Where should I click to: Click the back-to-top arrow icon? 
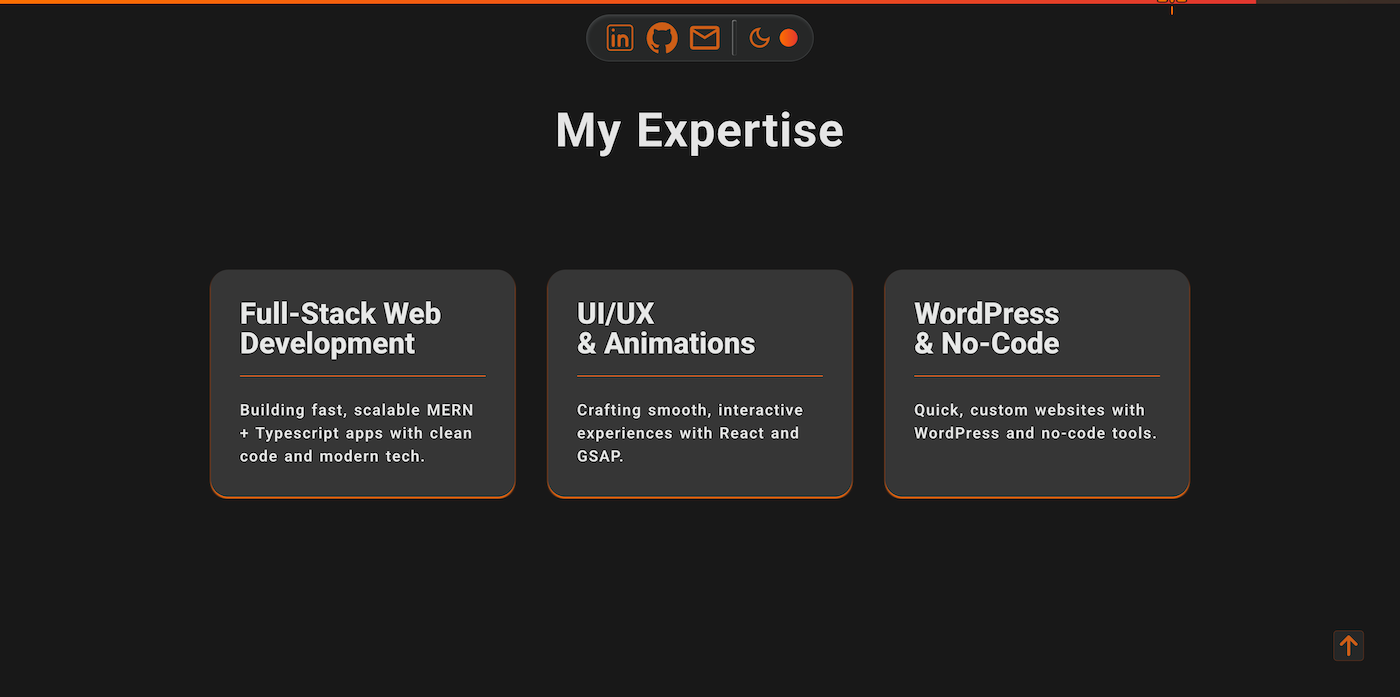[x=1347, y=645]
